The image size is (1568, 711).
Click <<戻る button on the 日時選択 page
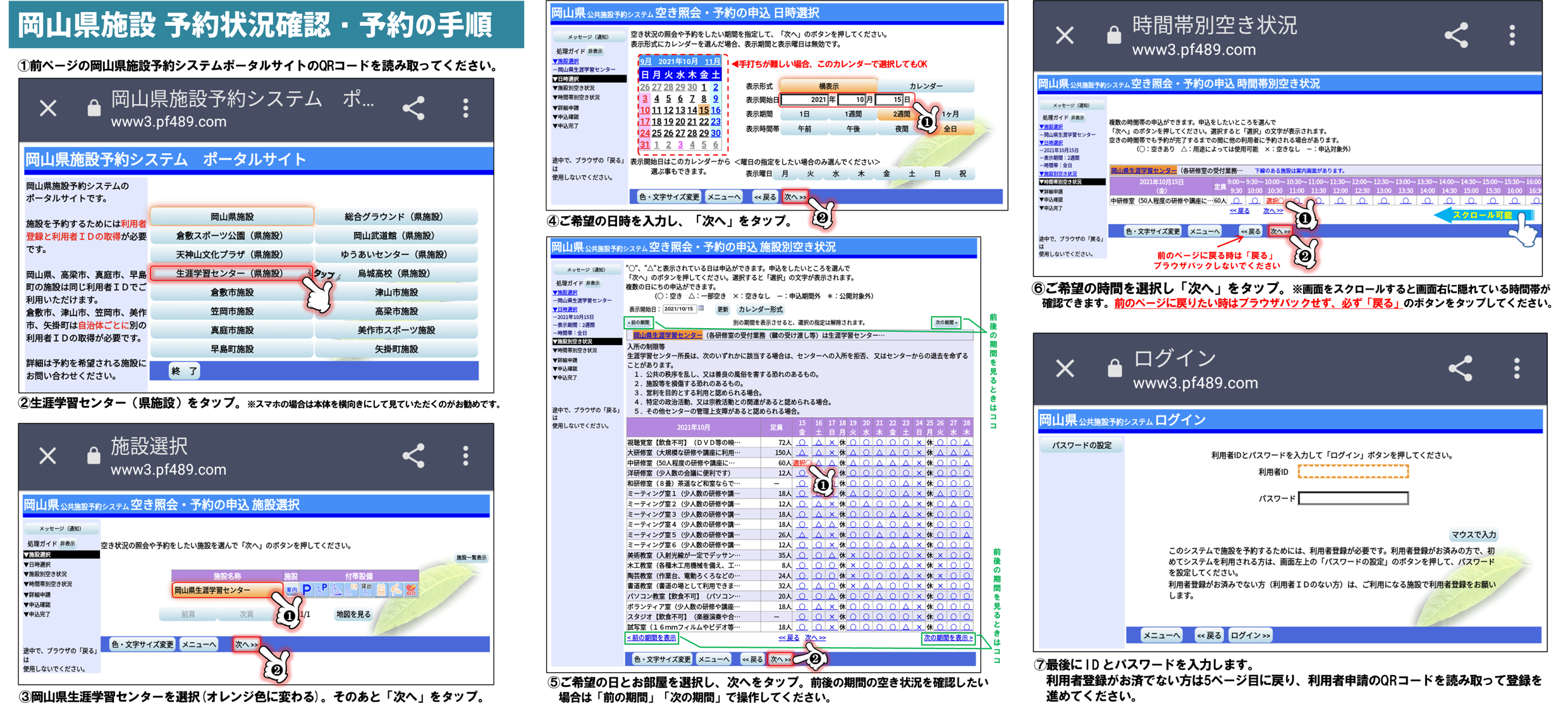tap(765, 197)
